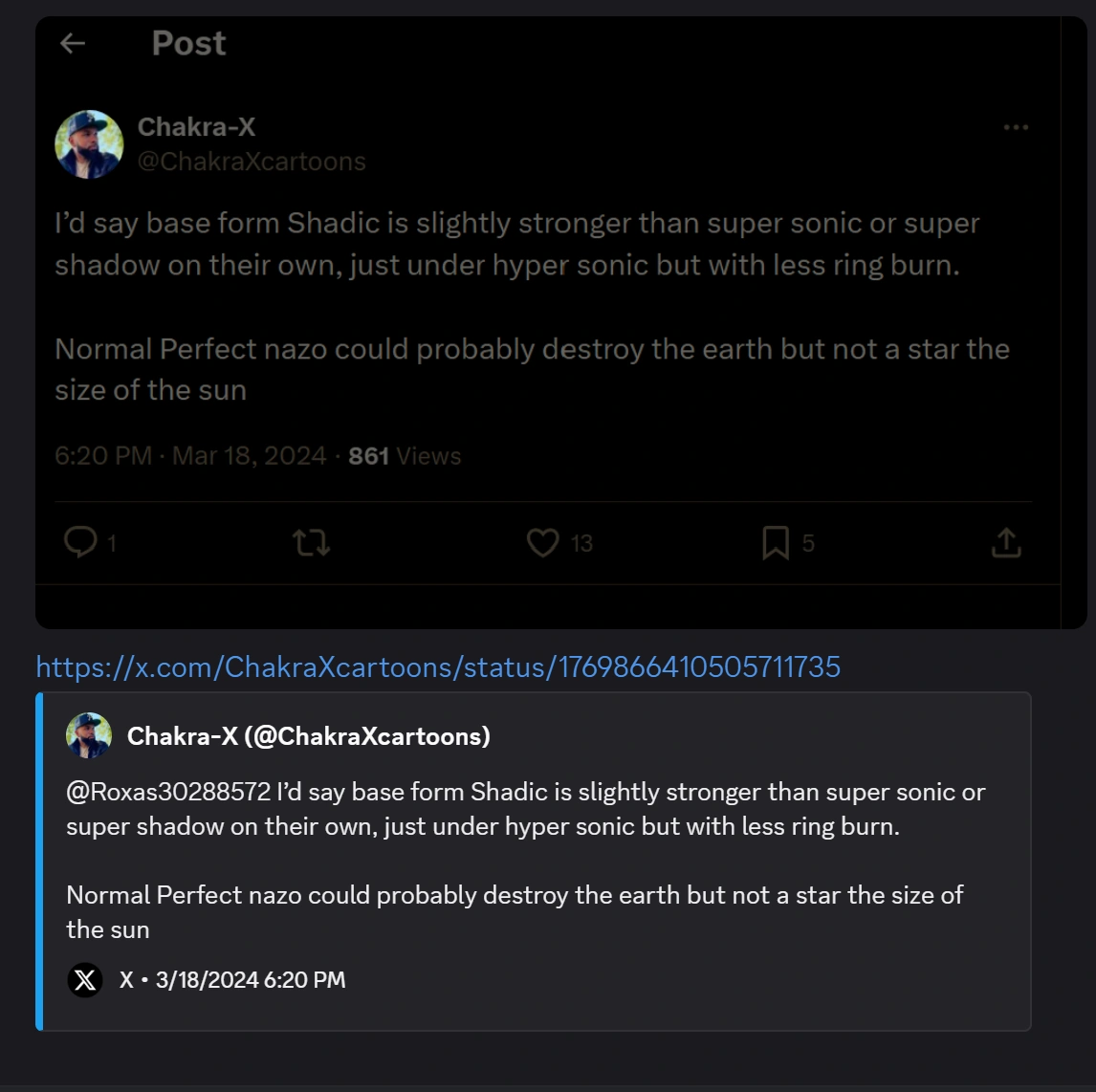The image size is (1096, 1092).
Task: Like the post with heart icon
Action: [542, 543]
